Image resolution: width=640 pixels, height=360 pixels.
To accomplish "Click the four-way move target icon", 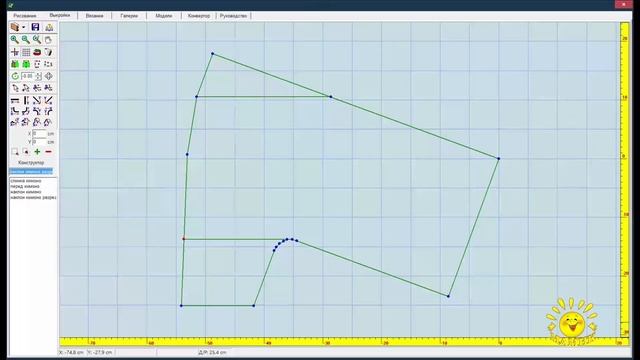I will 49,76.
